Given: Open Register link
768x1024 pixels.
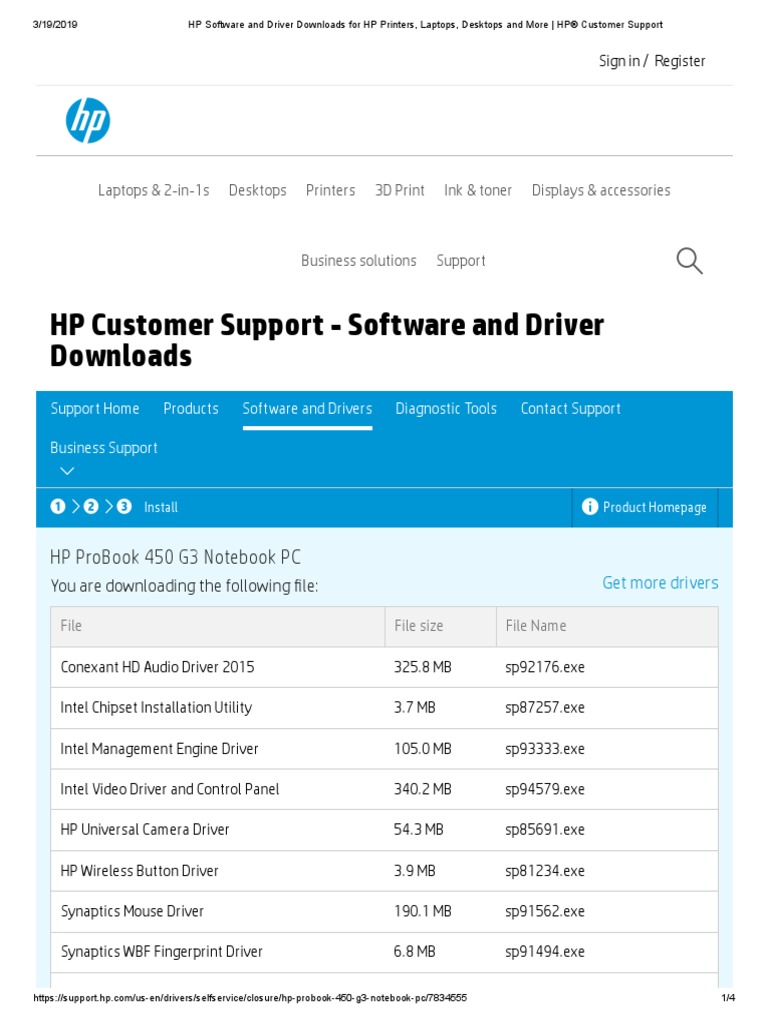Looking at the screenshot, I should [680, 61].
